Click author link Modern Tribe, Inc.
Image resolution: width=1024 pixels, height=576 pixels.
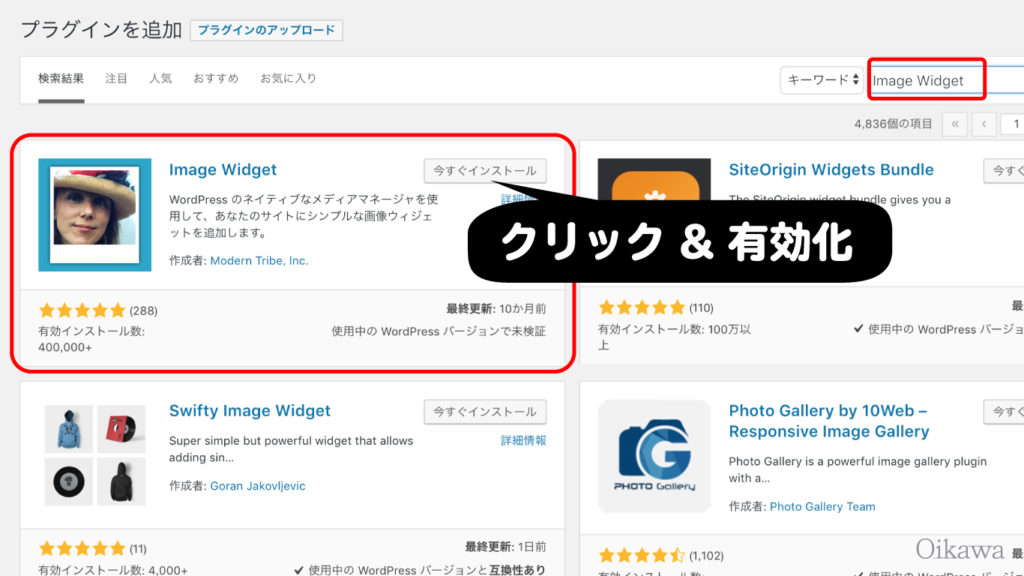click(259, 260)
